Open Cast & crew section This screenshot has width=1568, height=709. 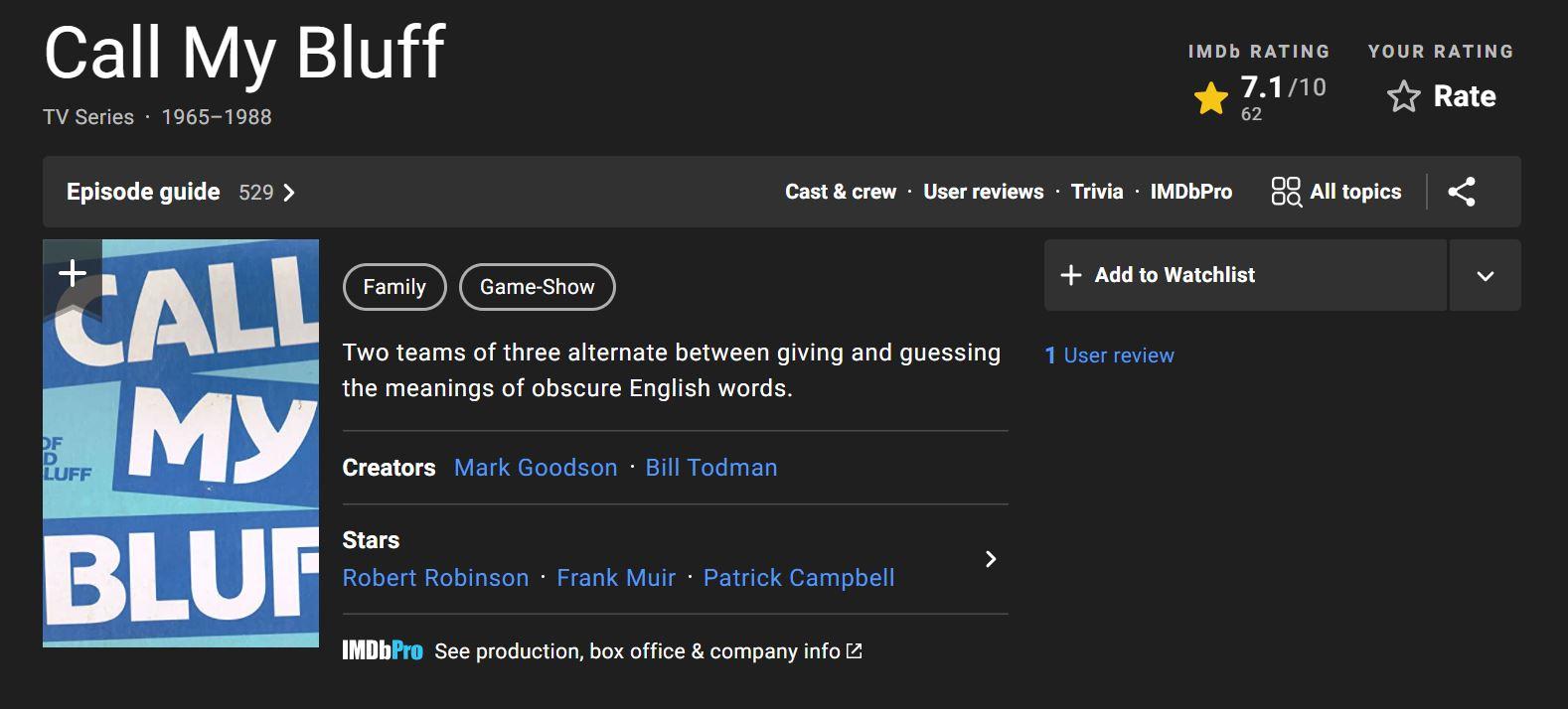click(x=841, y=192)
